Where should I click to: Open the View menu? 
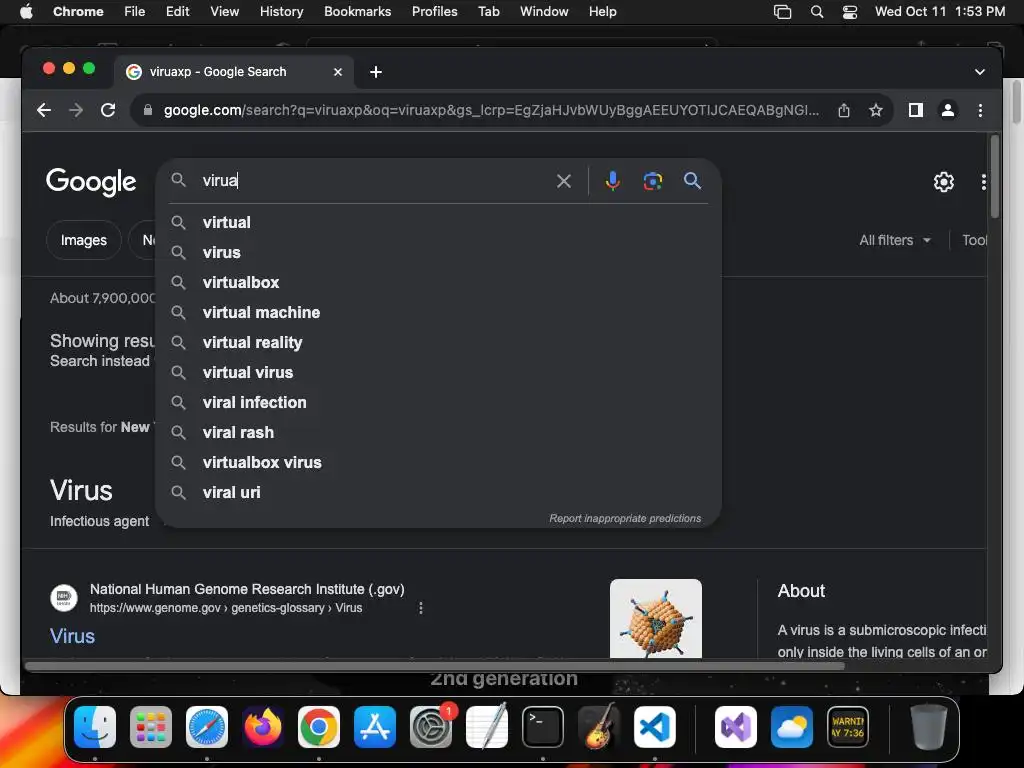pyautogui.click(x=224, y=12)
